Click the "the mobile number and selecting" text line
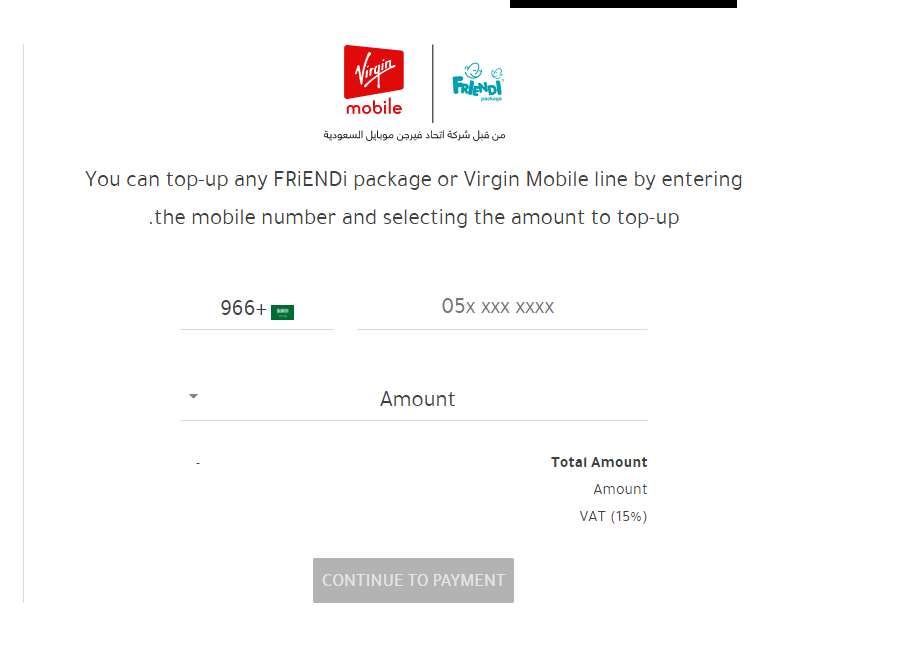Screen dimensions: 903x663 click(x=413, y=217)
